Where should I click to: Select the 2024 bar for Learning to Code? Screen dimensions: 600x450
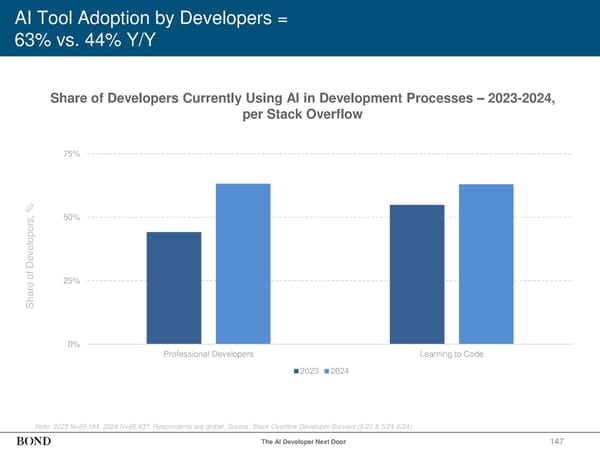(486, 264)
